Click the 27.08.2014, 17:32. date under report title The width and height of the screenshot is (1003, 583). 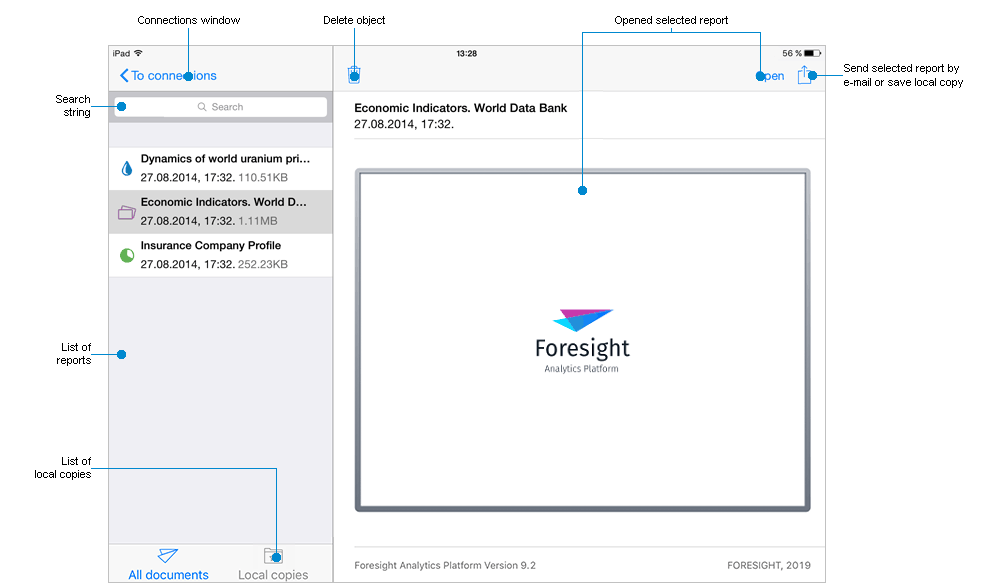tap(404, 124)
